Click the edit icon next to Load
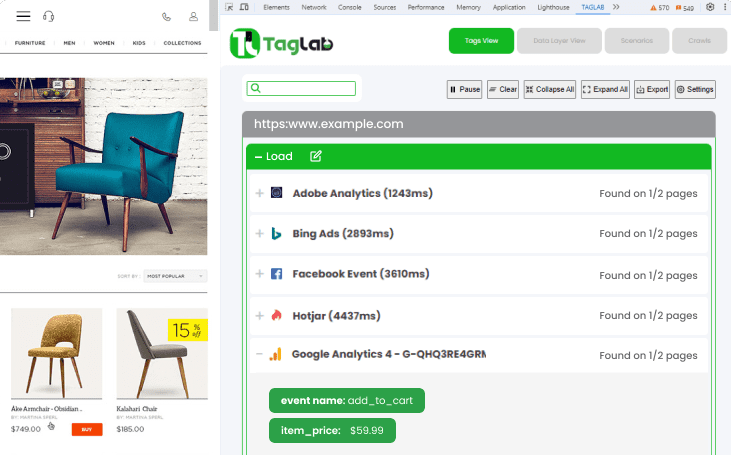The width and height of the screenshot is (731, 455). pyautogui.click(x=316, y=156)
